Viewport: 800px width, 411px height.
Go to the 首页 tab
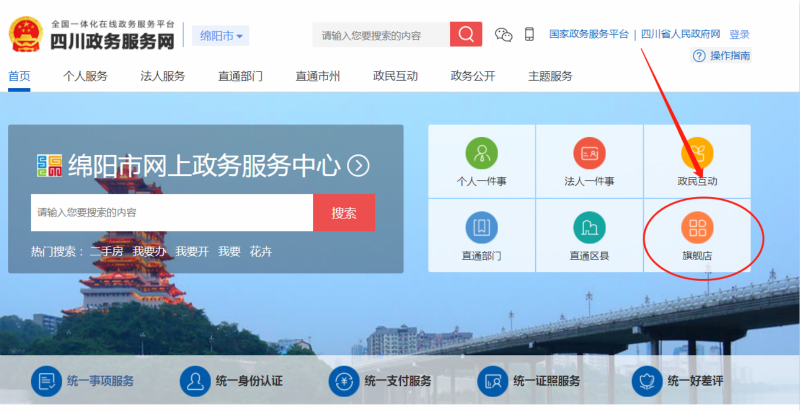(19, 76)
